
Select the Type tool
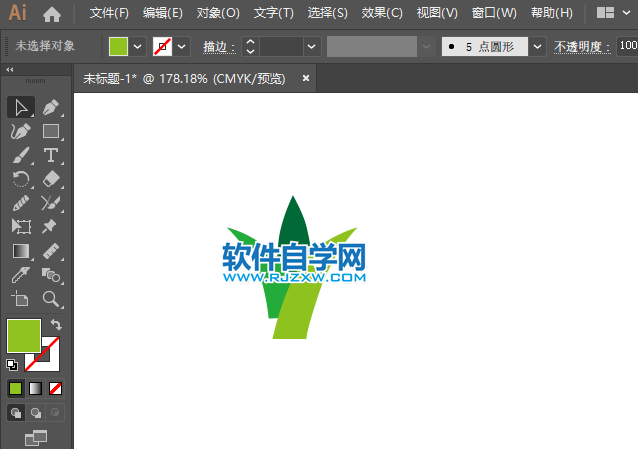coord(51,155)
